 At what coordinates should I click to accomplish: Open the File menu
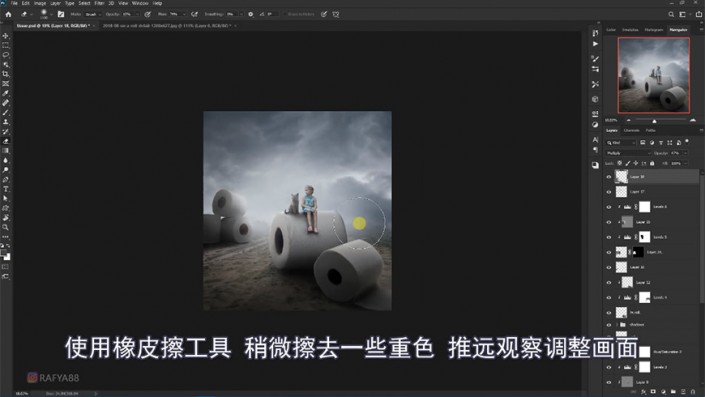pos(14,3)
